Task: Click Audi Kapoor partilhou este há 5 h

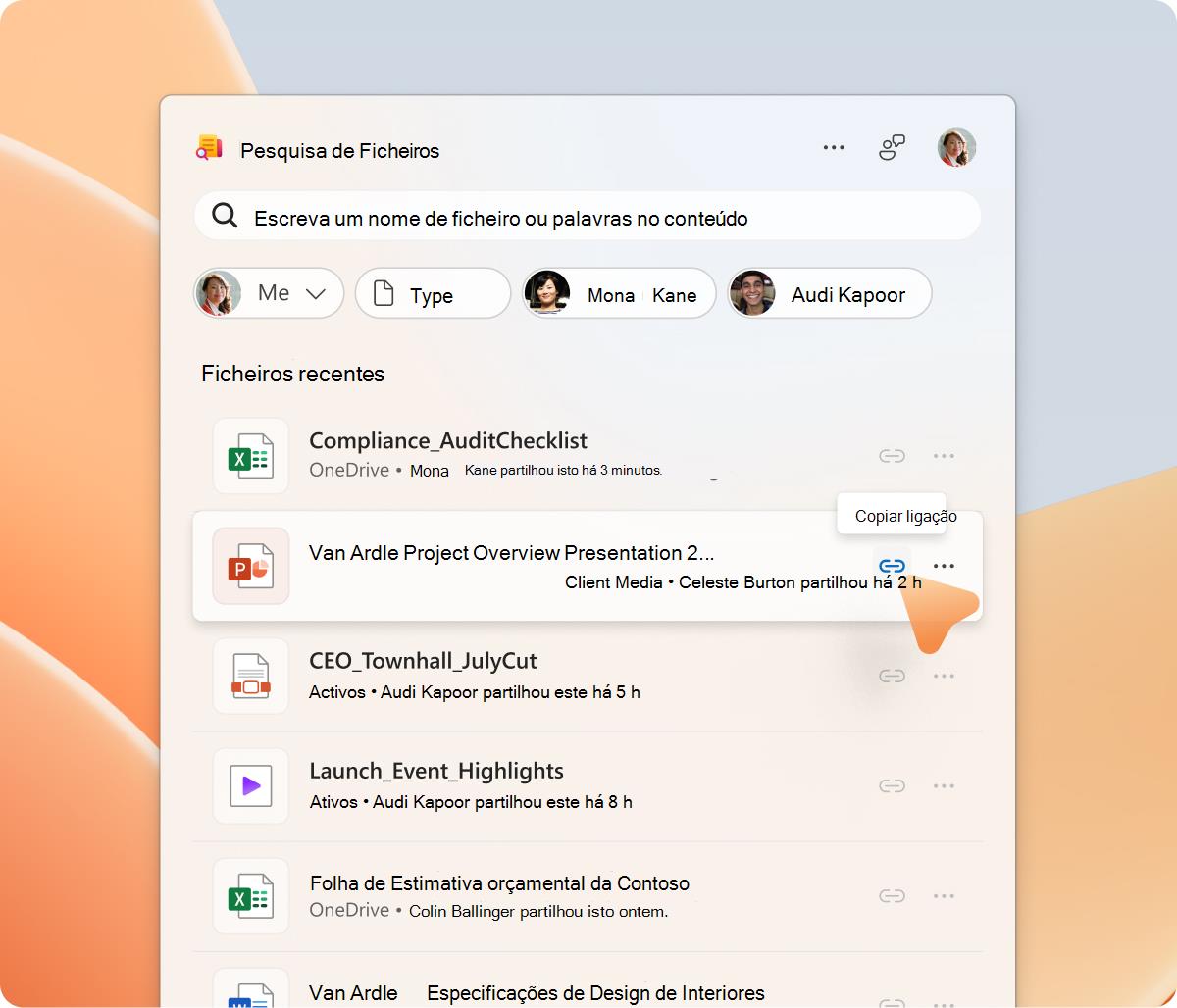Action: tap(510, 692)
